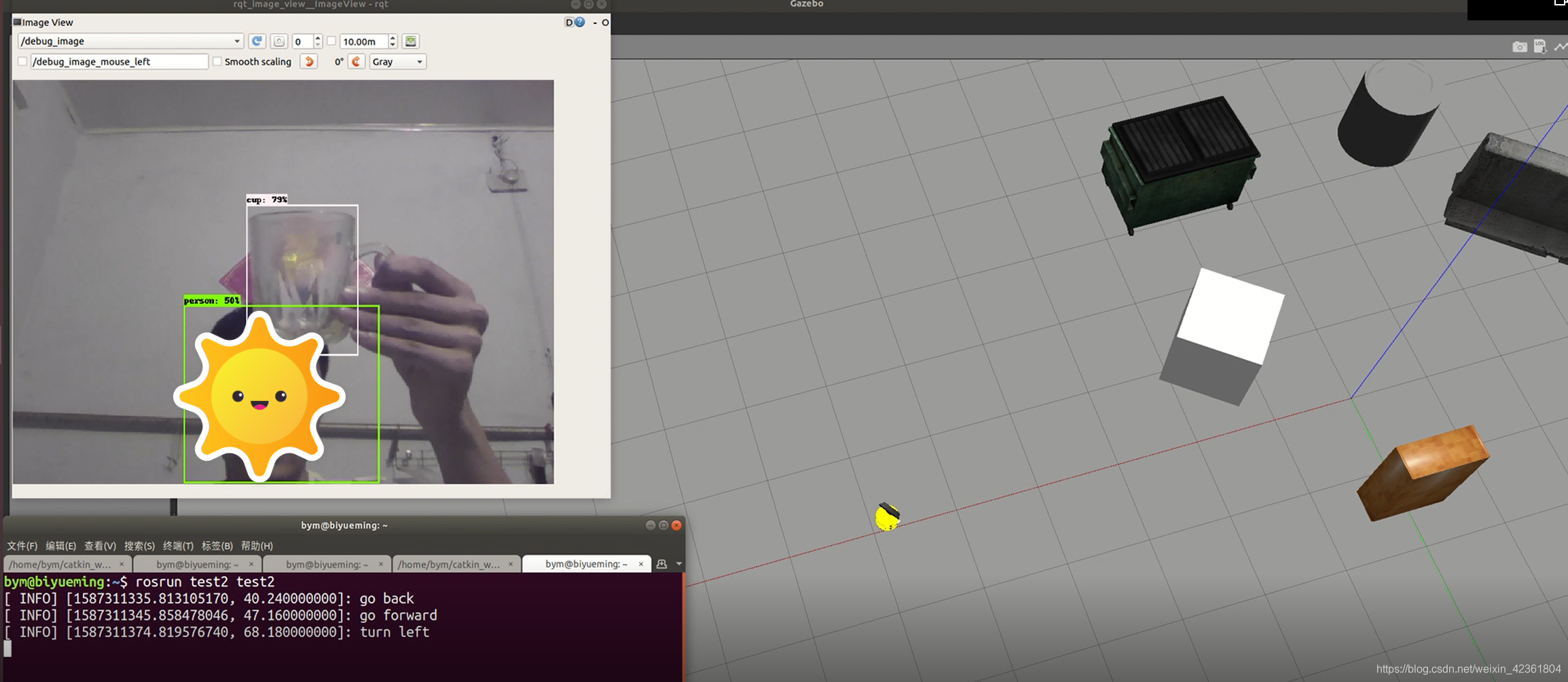Screen dimensions: 1568x682
Task: Select the dark cylinder model in Gazebo
Action: coord(1387,112)
